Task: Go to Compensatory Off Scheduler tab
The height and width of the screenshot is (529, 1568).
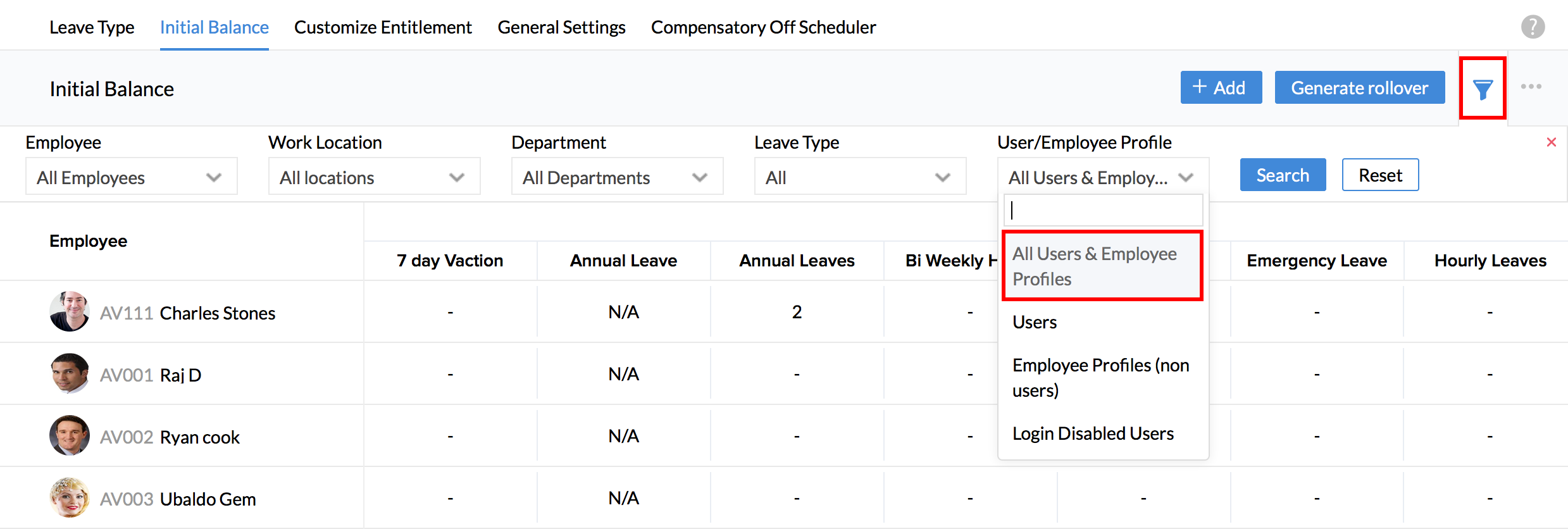Action: [x=763, y=27]
